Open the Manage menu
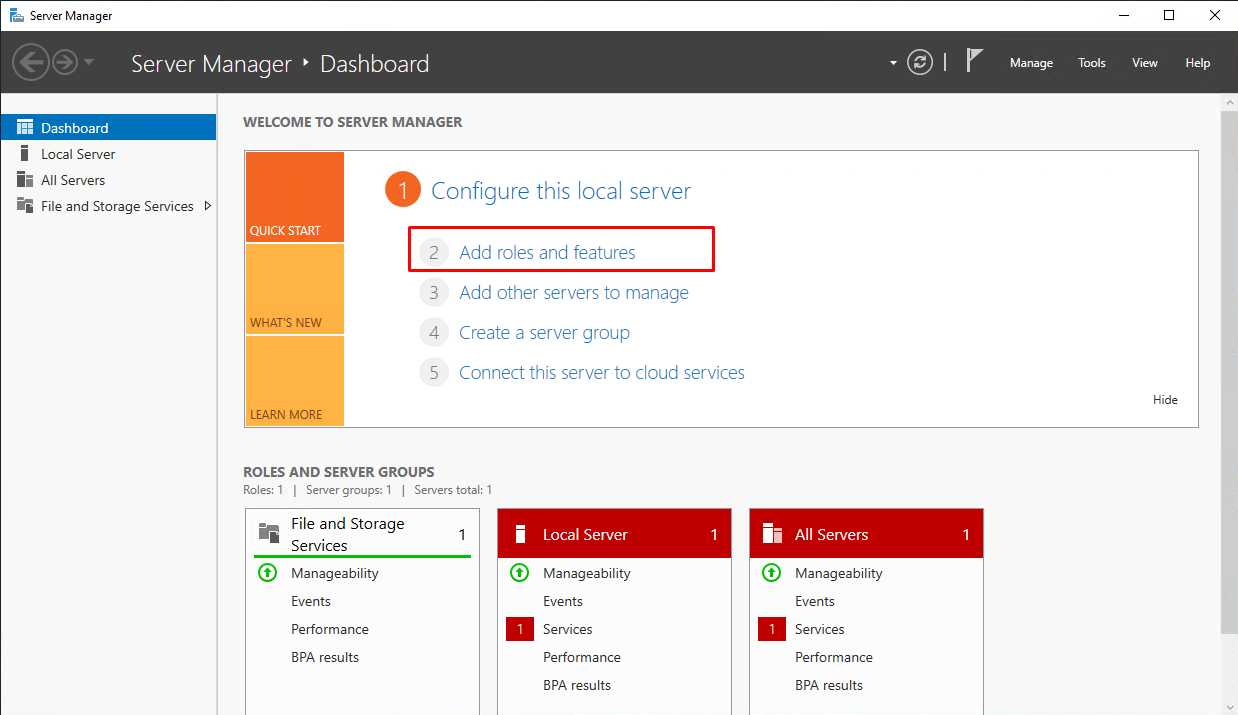This screenshot has width=1238, height=715. pyautogui.click(x=1031, y=62)
